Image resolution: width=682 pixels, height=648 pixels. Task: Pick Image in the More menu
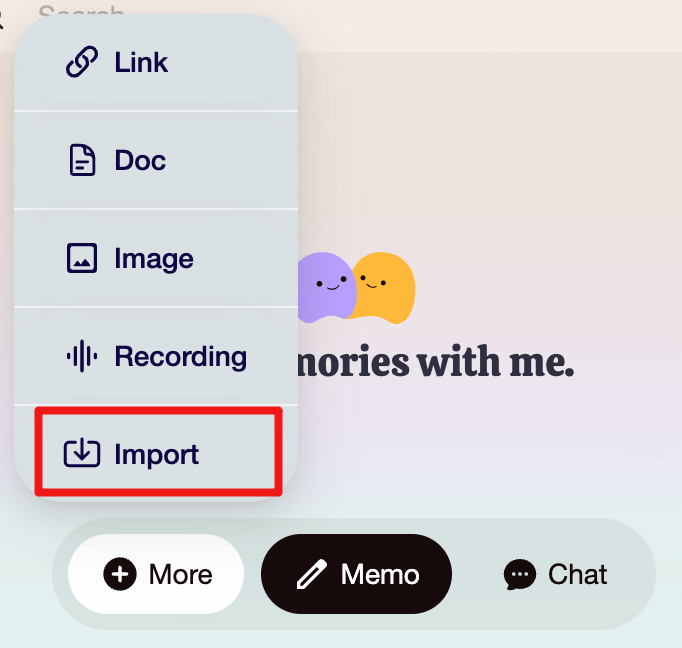tap(156, 258)
